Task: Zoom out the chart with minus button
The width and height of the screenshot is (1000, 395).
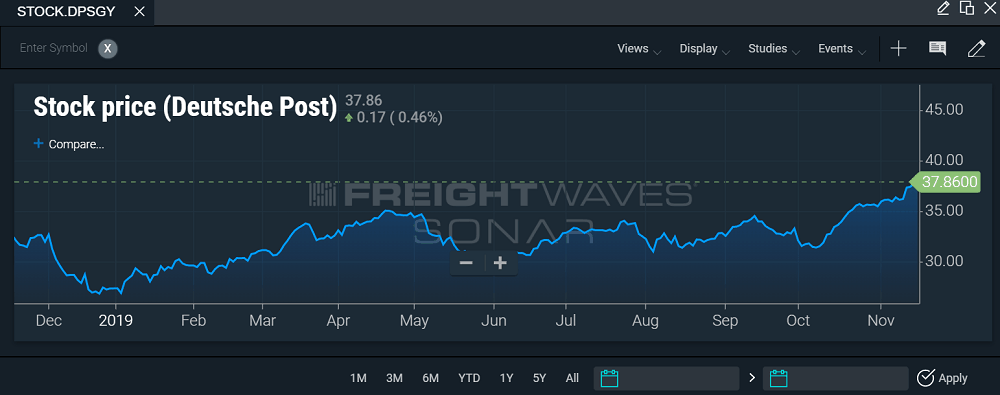Action: click(466, 263)
